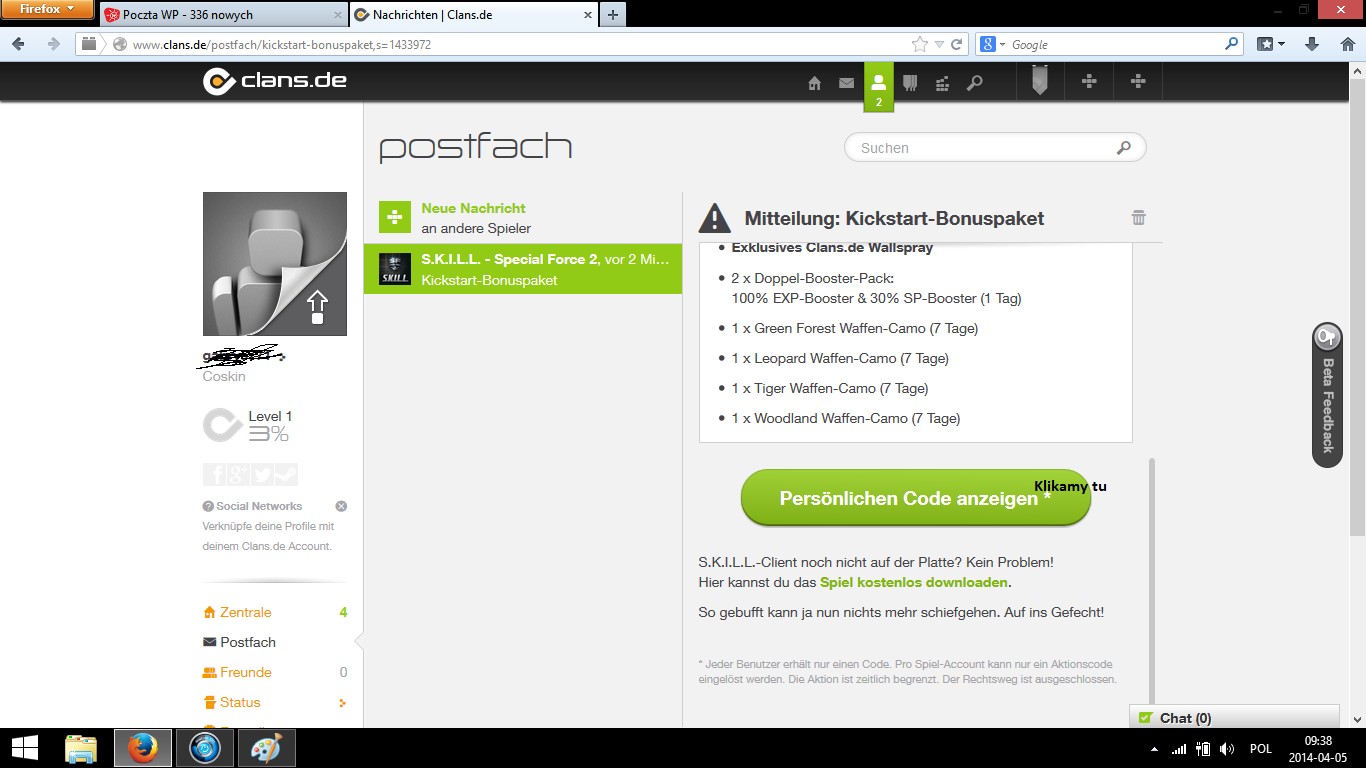
Task: Click the Social Networks help question mark
Action: 208,506
